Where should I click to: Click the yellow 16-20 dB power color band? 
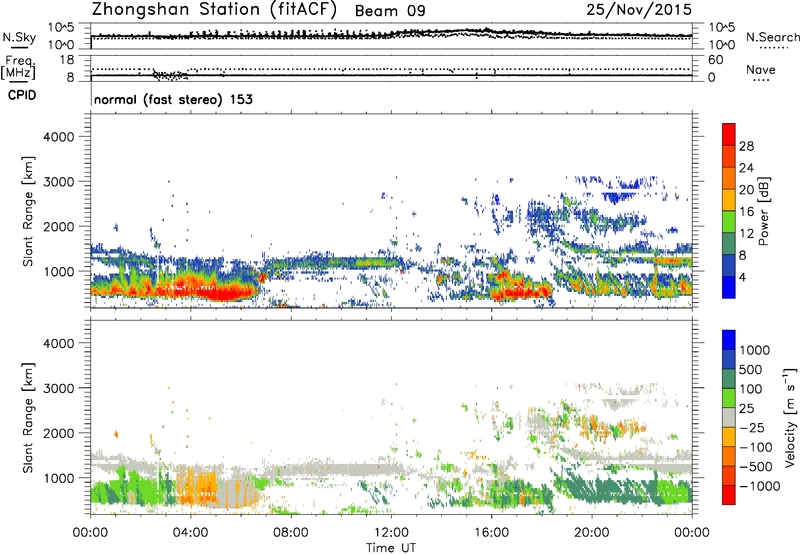point(729,200)
